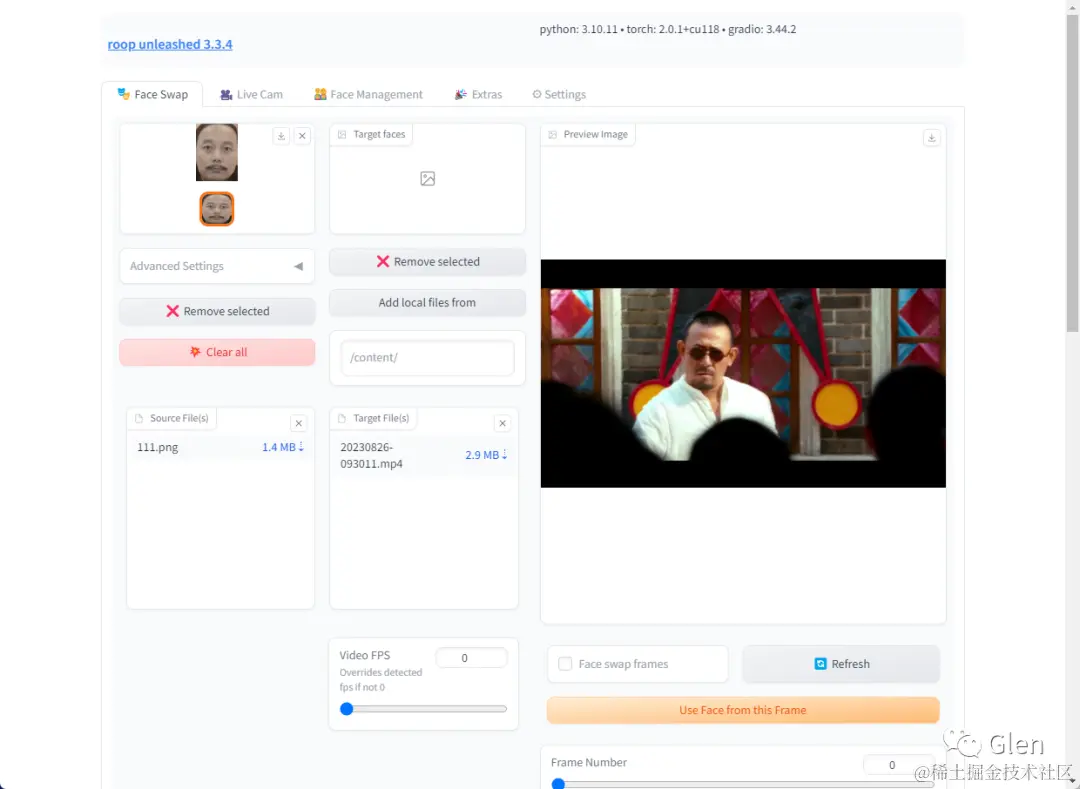Viewport: 1080px width, 789px height.
Task: Click Remove selected under Target faces
Action: (427, 262)
